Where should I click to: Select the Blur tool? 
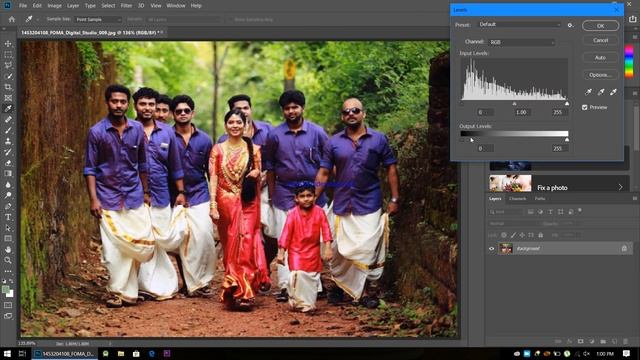(x=8, y=184)
